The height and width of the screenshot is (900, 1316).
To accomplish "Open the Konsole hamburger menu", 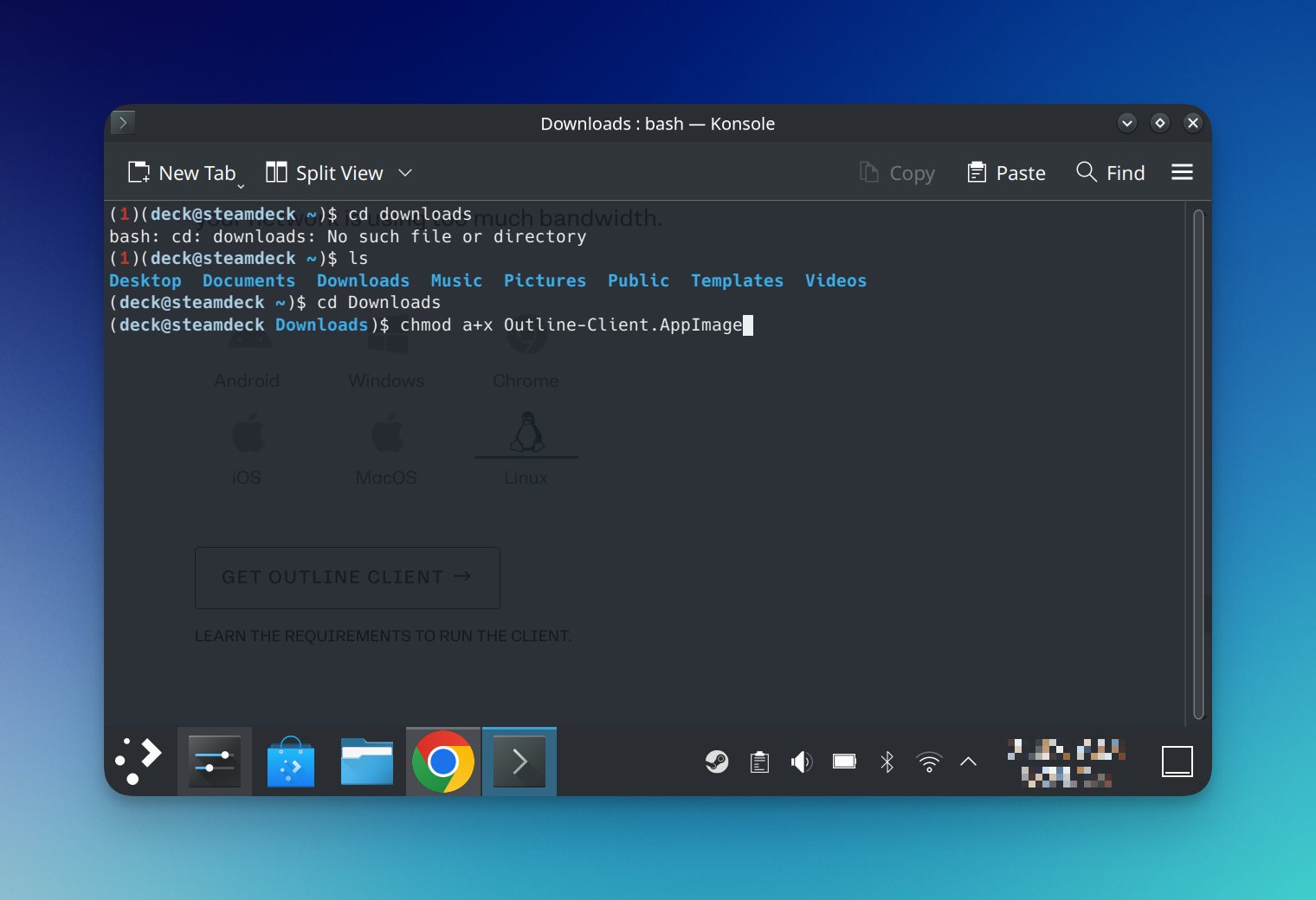I will click(1182, 172).
